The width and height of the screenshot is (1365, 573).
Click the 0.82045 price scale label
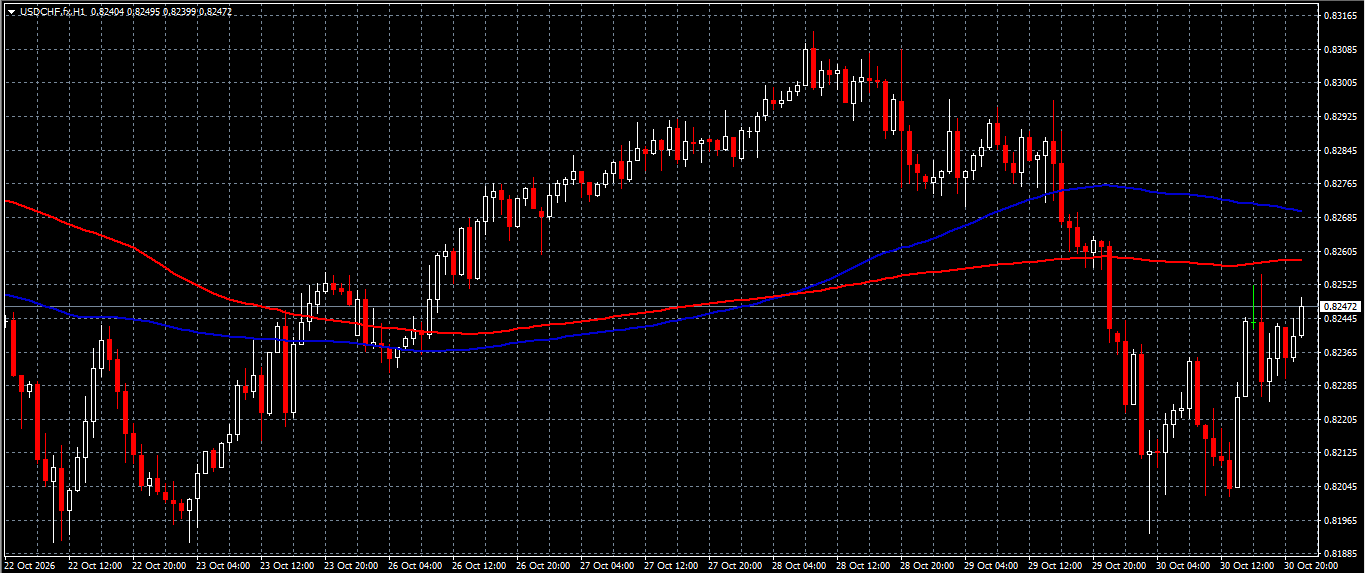1340,486
